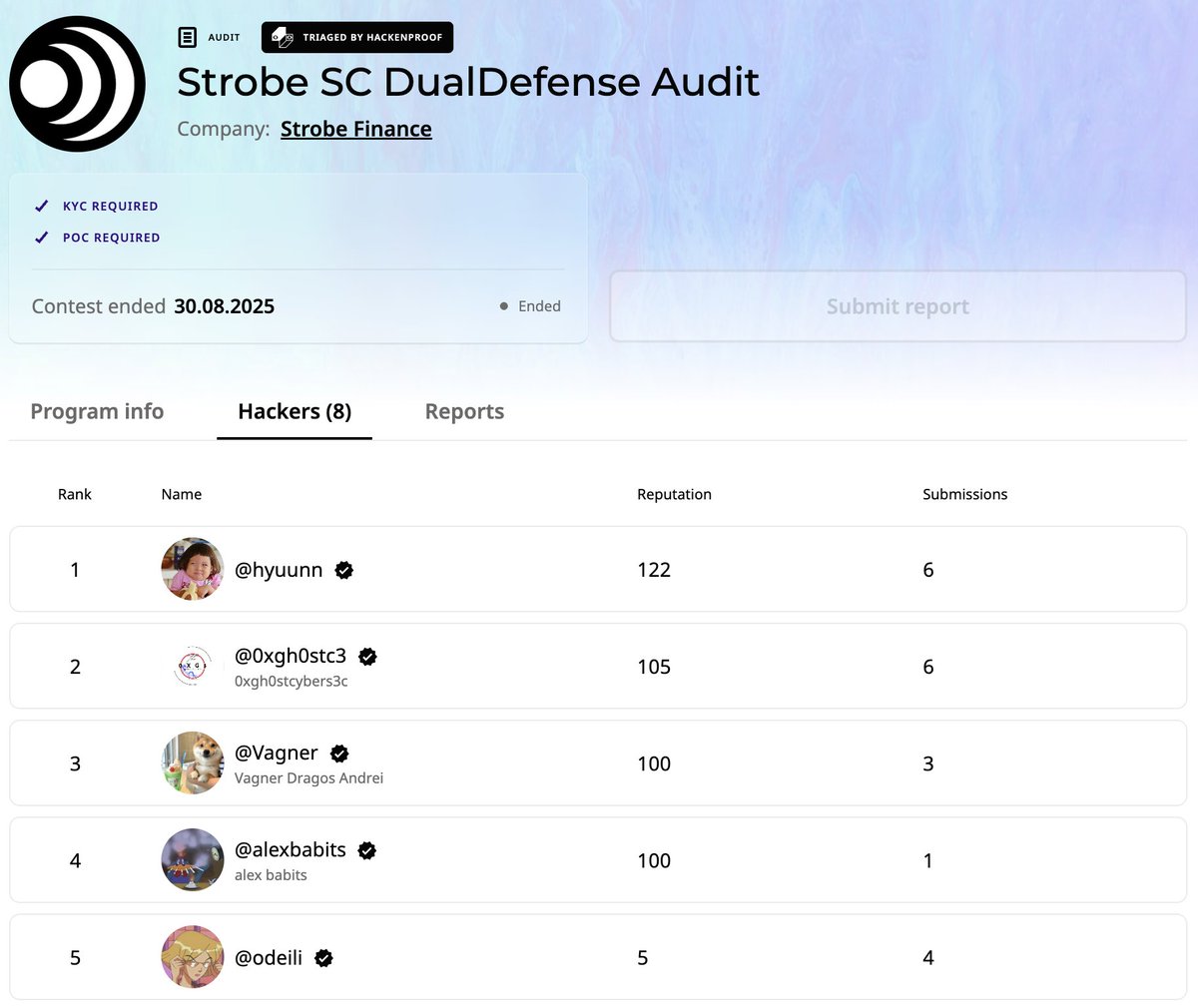The image size is (1198, 1008).
Task: Click the subtitle 0xgh0stcybers3c
Action: 292,681
